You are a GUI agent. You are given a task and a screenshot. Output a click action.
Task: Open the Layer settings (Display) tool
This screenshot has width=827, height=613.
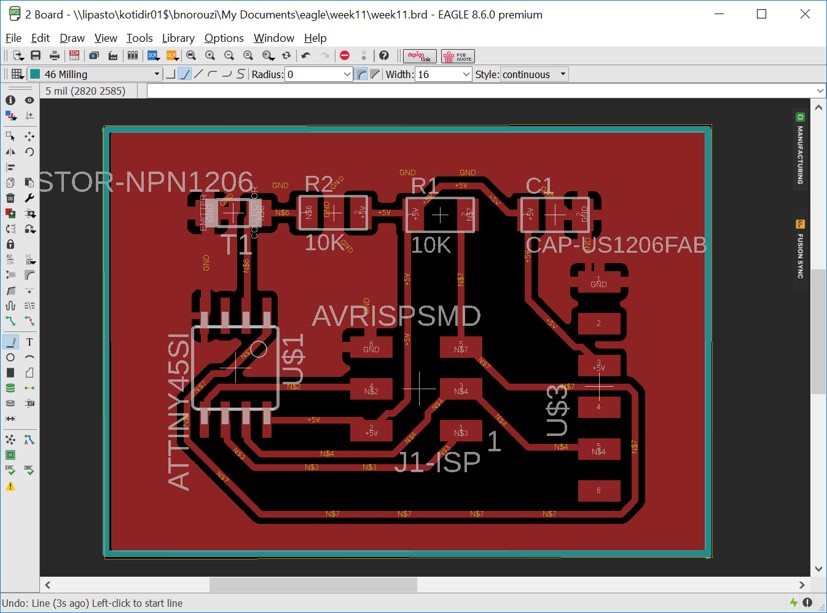[x=10, y=115]
